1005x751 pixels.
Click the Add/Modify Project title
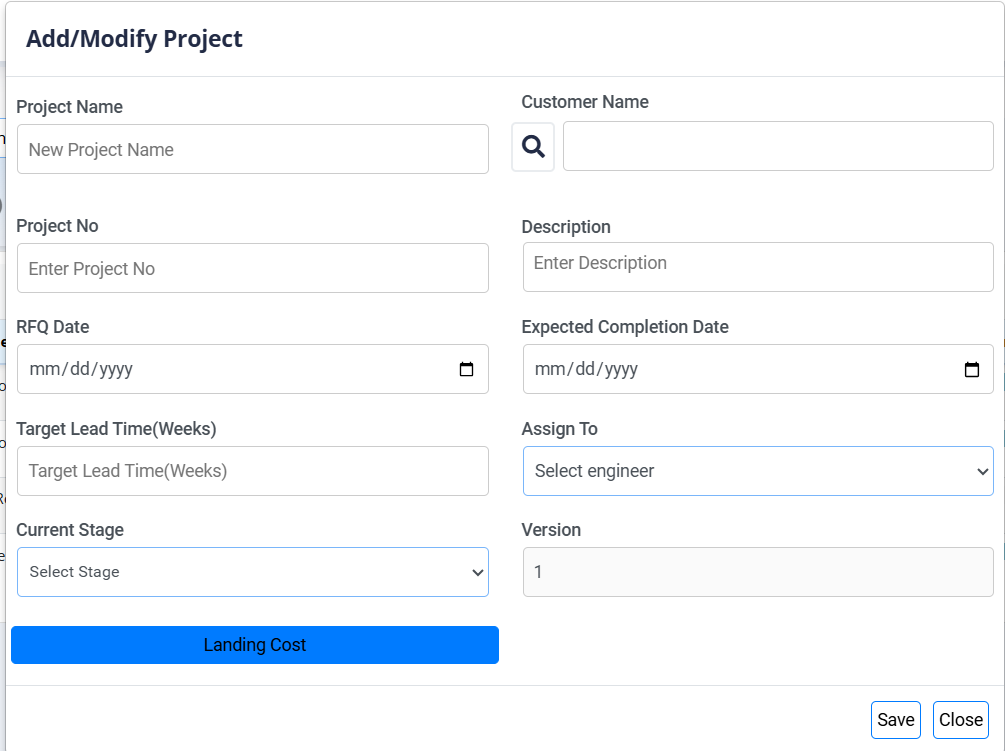134,38
